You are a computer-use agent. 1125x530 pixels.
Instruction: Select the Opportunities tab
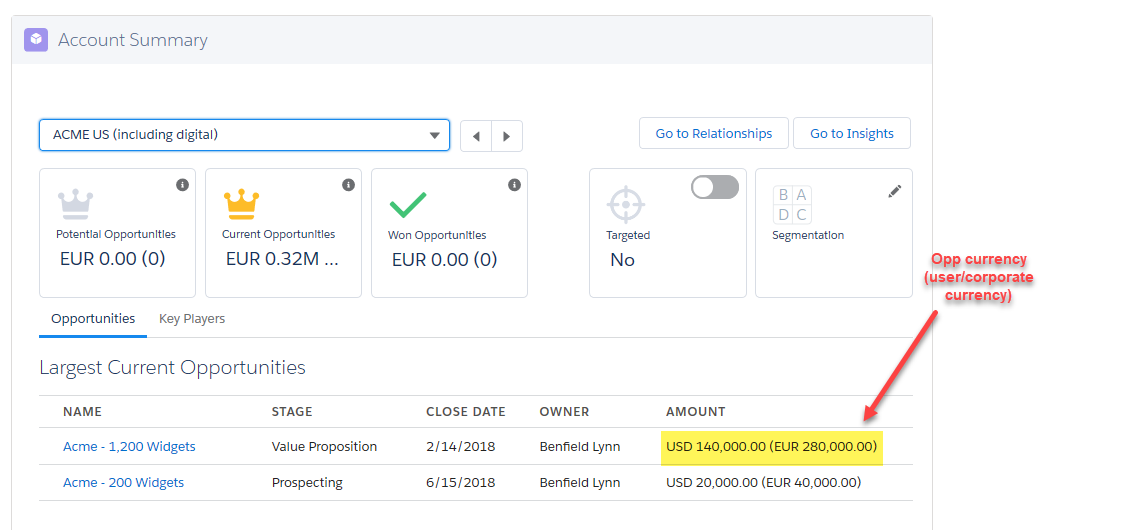coord(93,318)
